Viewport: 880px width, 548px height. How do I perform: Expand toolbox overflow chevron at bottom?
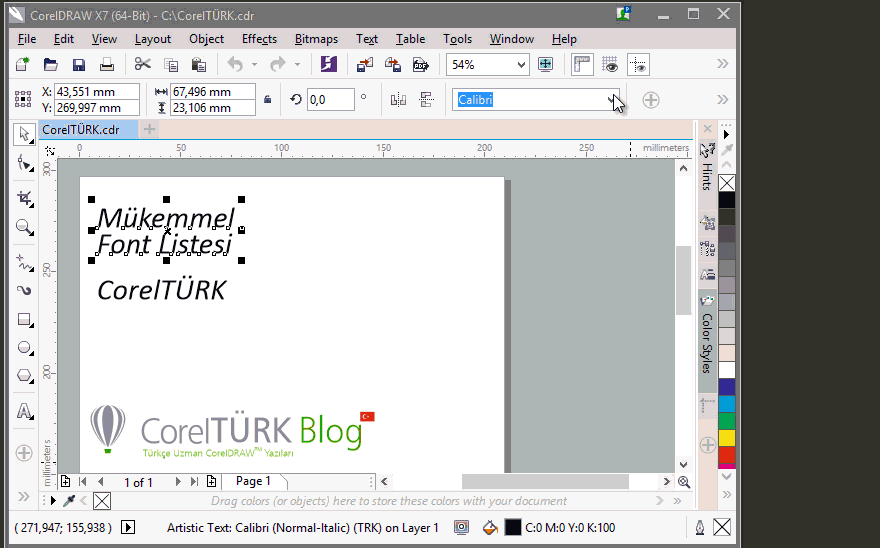pyautogui.click(x=24, y=496)
